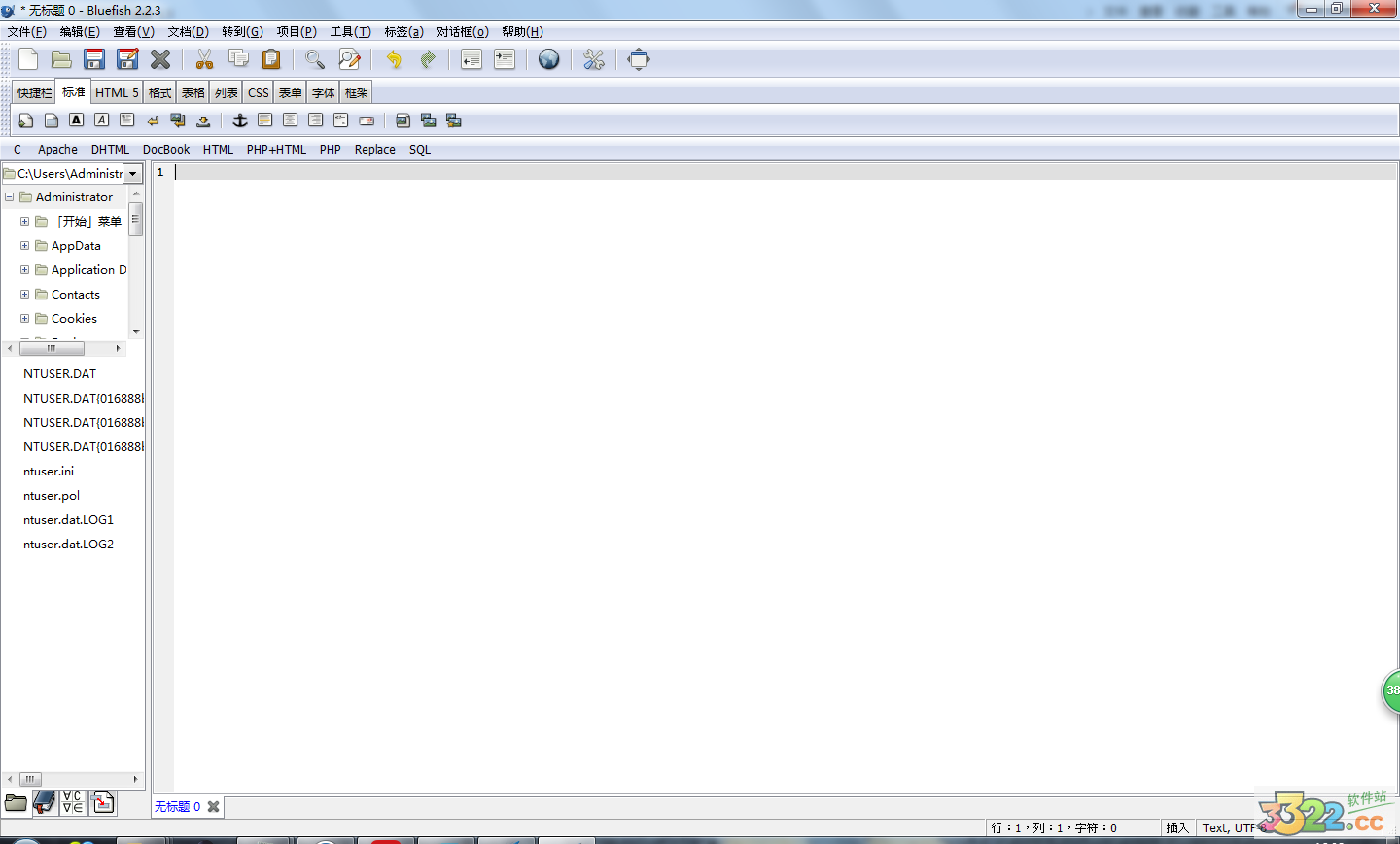Viewport: 1400px width, 844px height.
Task: Open the Apache snippets menu
Action: 57,150
